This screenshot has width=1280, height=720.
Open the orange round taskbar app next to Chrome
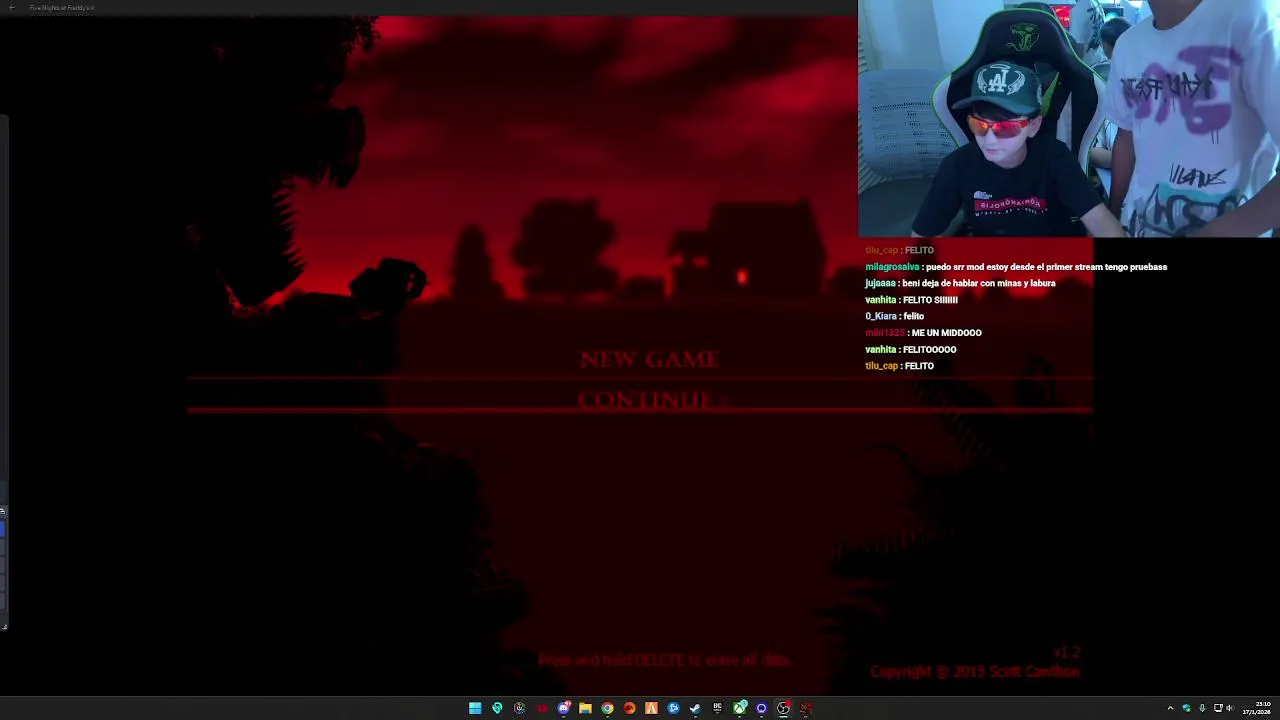629,708
